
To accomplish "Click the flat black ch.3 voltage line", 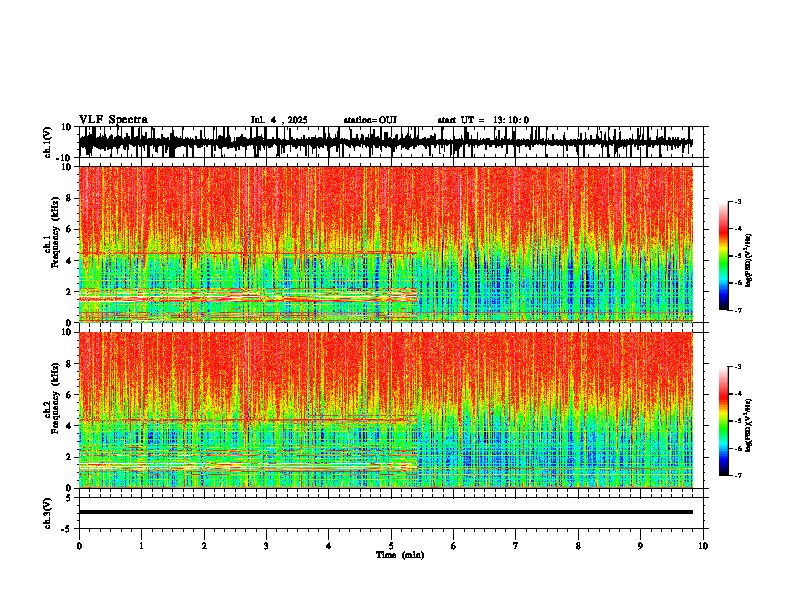I will (385, 512).
